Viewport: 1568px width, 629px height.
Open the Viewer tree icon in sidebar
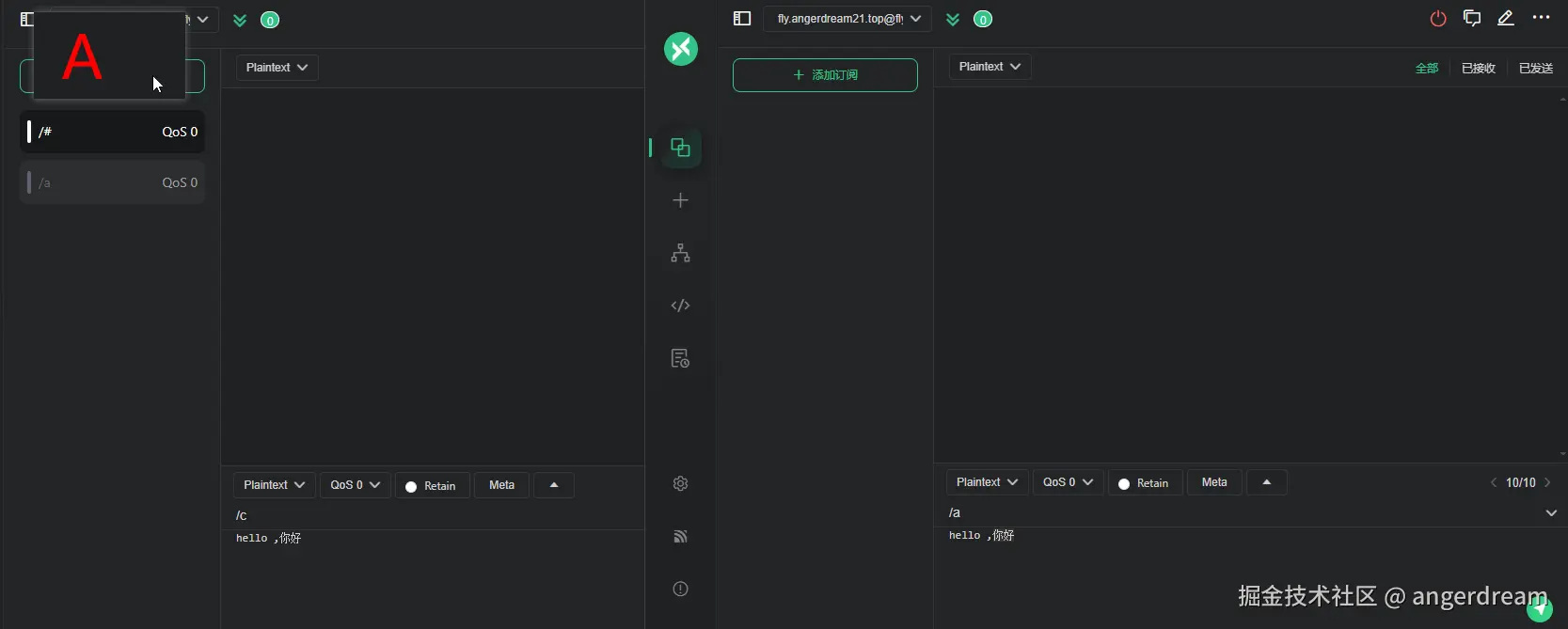680,253
